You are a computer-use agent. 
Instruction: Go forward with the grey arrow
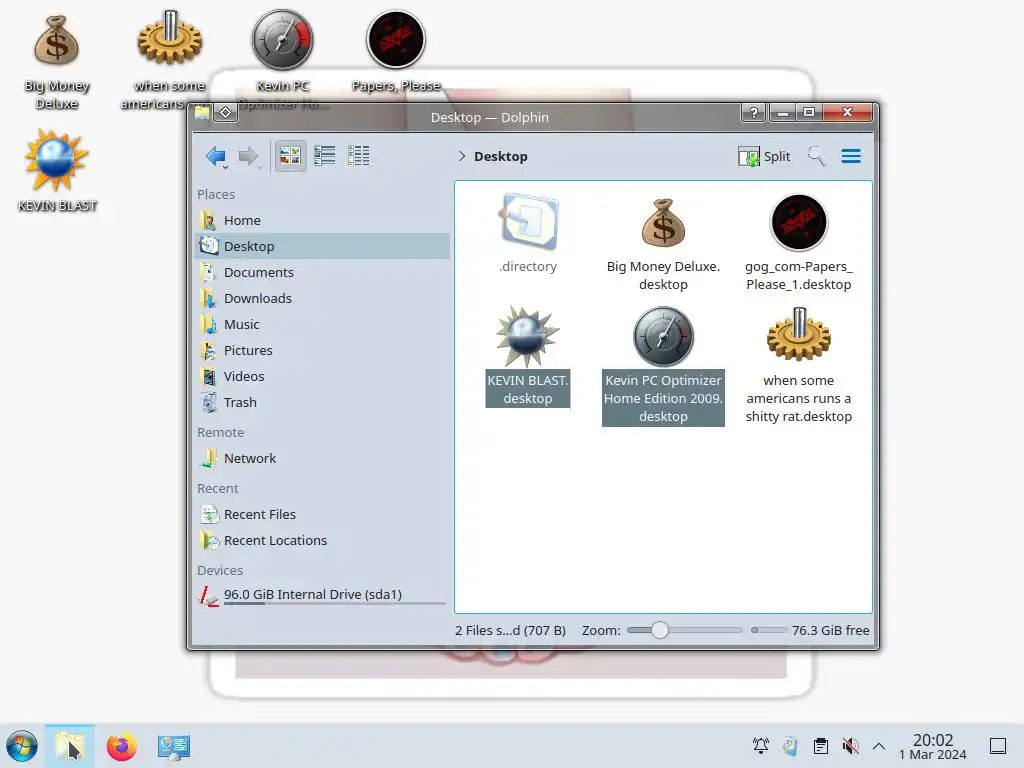(x=248, y=156)
